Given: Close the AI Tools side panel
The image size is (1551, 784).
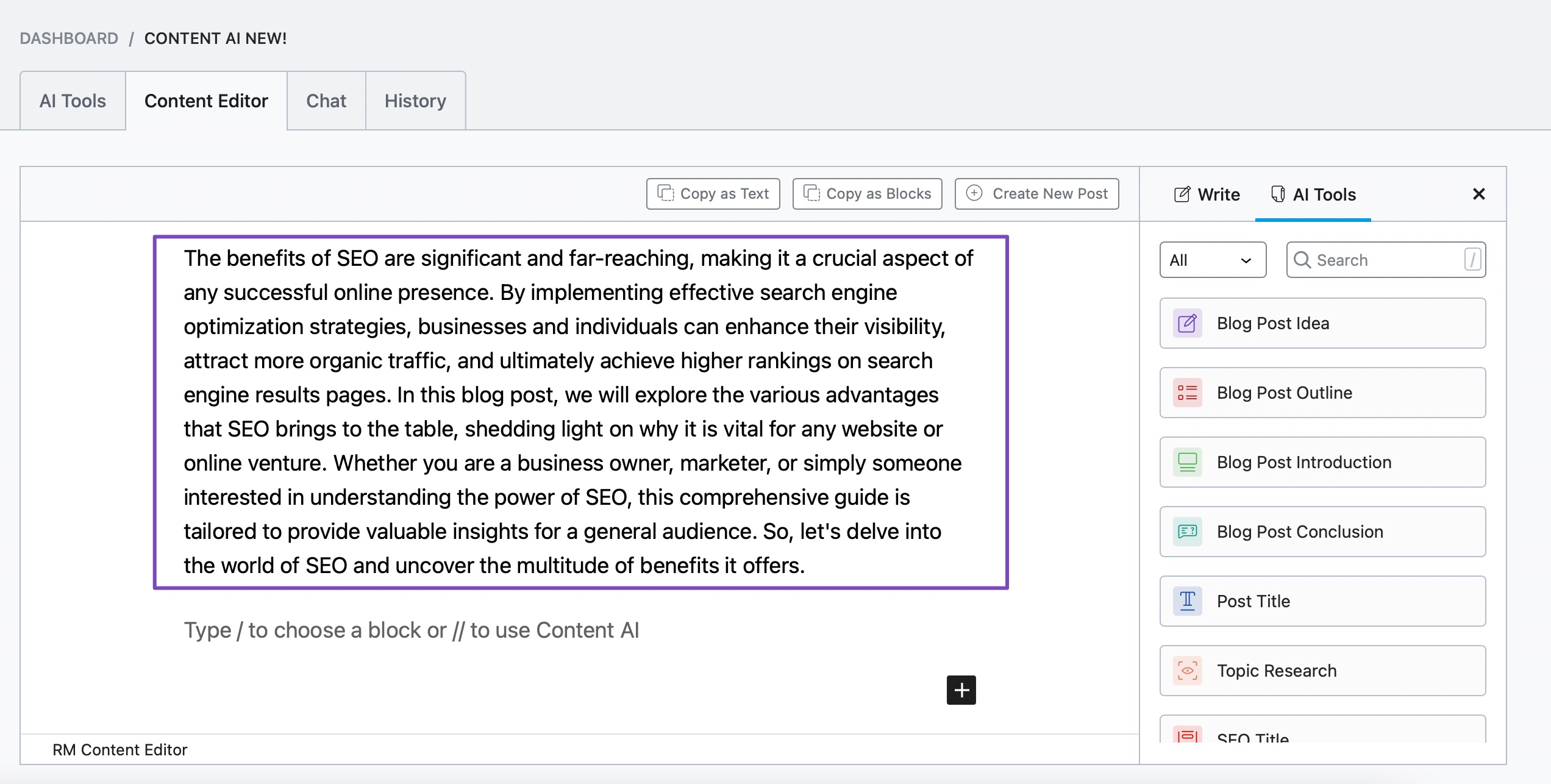Looking at the screenshot, I should [1478, 194].
